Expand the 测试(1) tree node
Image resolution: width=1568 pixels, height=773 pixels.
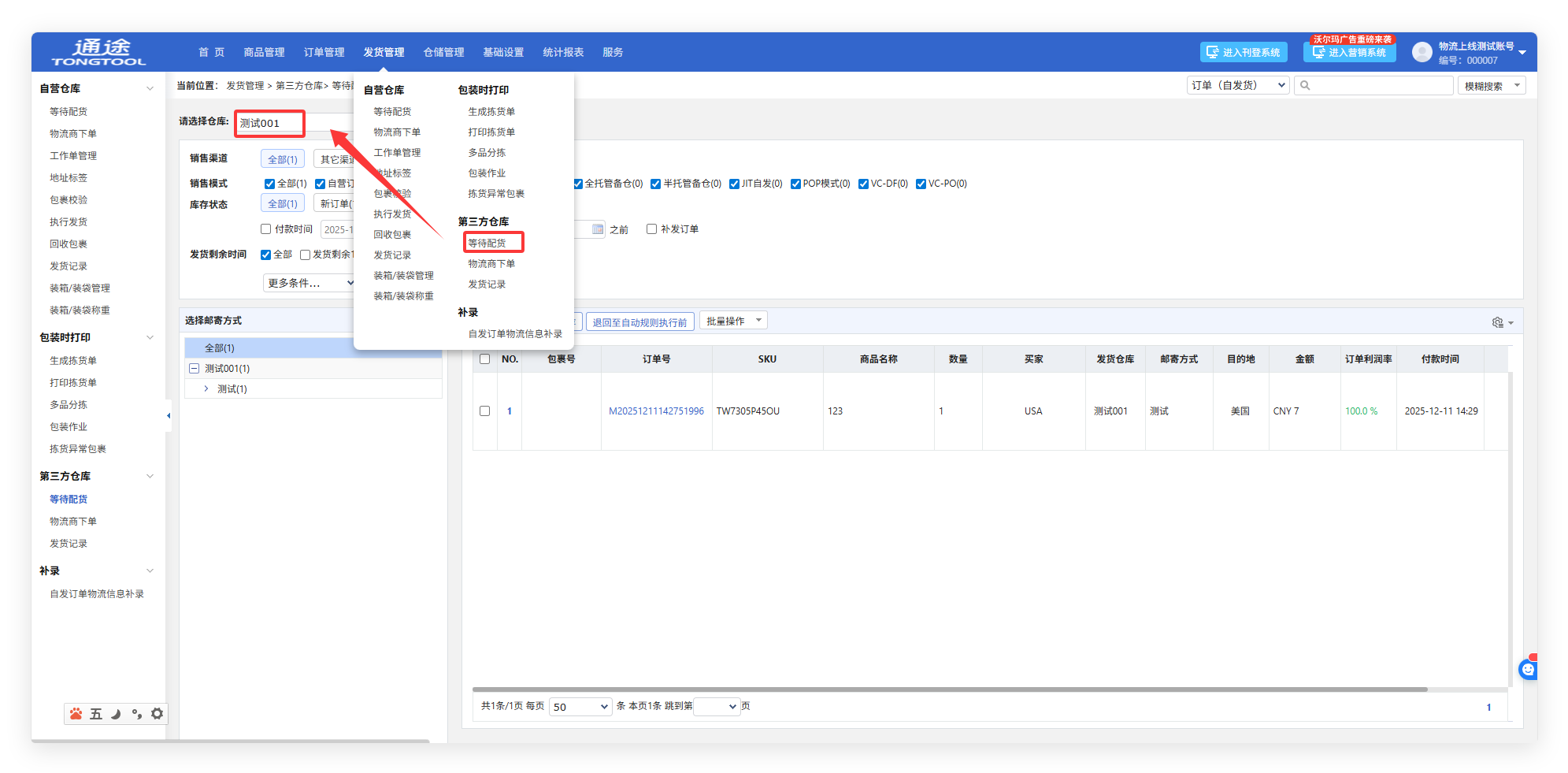pyautogui.click(x=206, y=389)
